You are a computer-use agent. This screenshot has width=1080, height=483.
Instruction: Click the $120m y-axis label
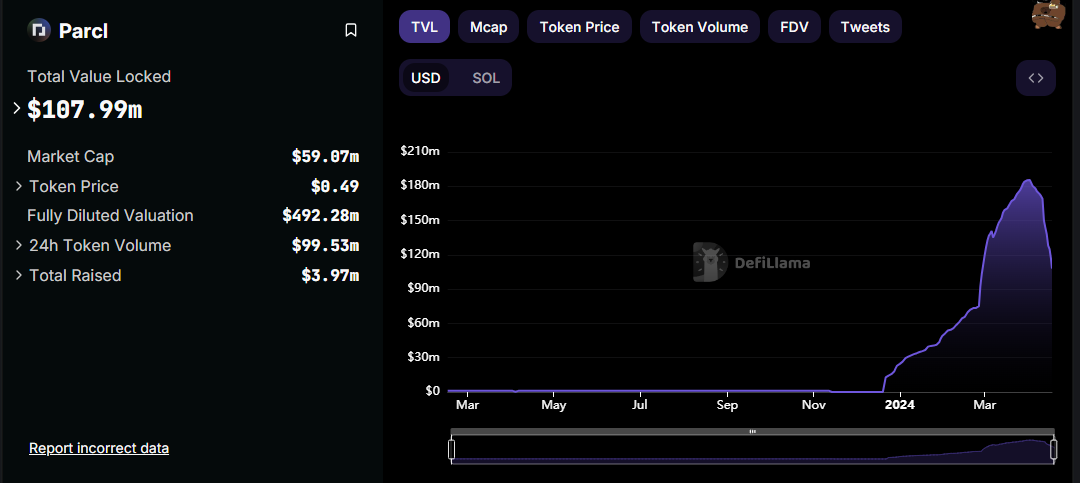click(419, 254)
